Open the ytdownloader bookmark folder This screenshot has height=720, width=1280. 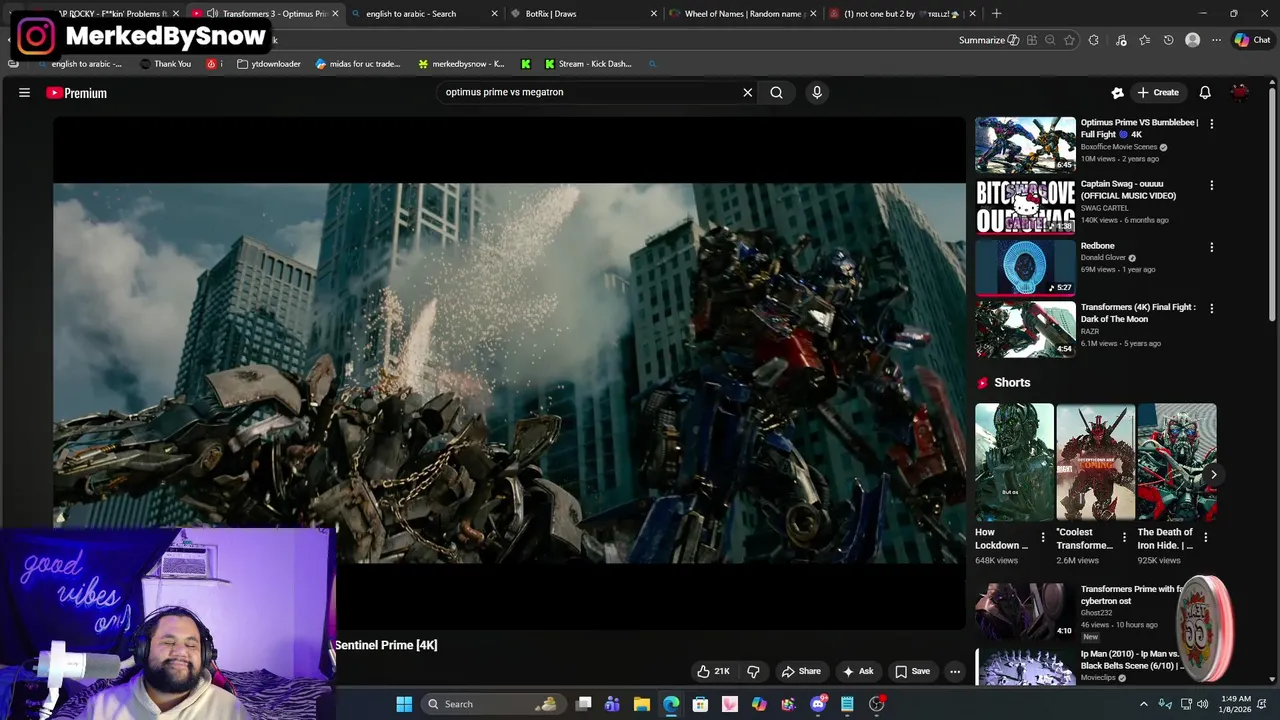269,64
